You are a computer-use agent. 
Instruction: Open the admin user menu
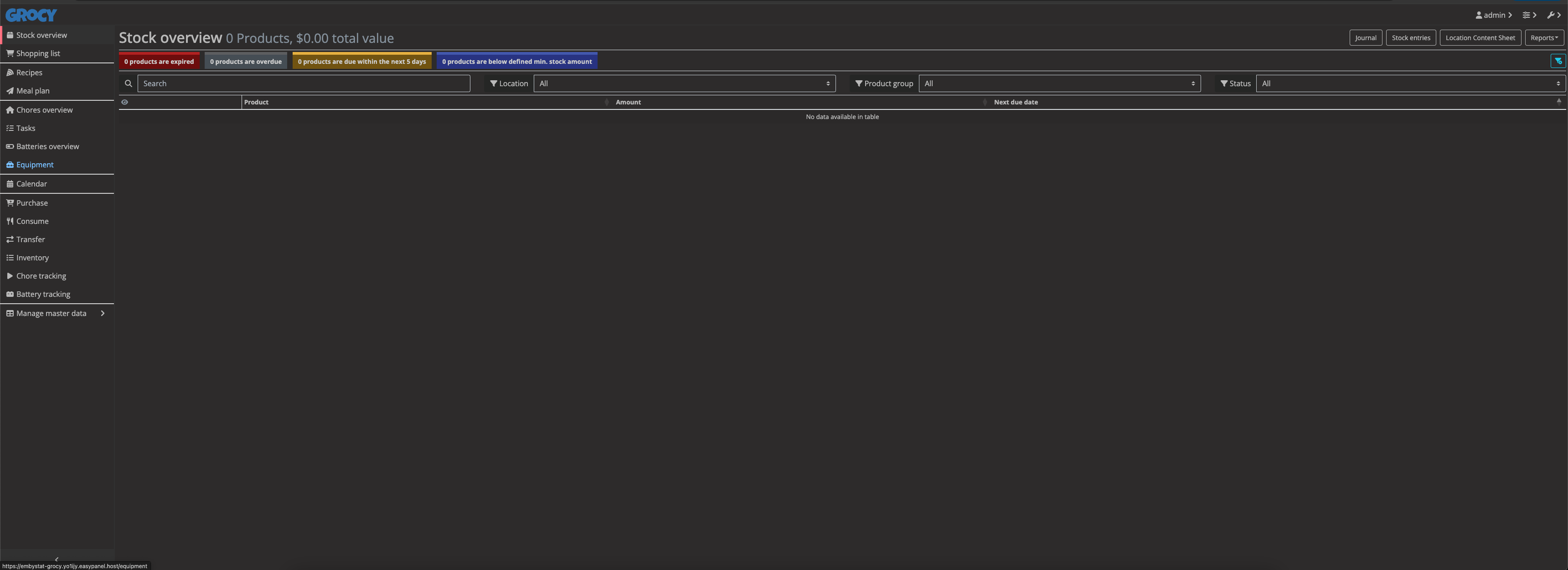pos(1493,15)
